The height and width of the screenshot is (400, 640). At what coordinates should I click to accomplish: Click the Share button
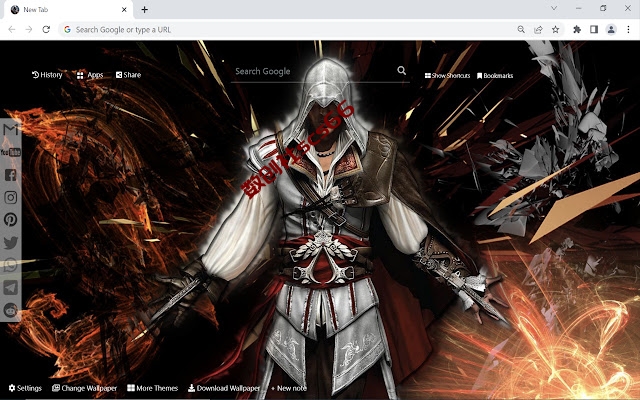128,75
